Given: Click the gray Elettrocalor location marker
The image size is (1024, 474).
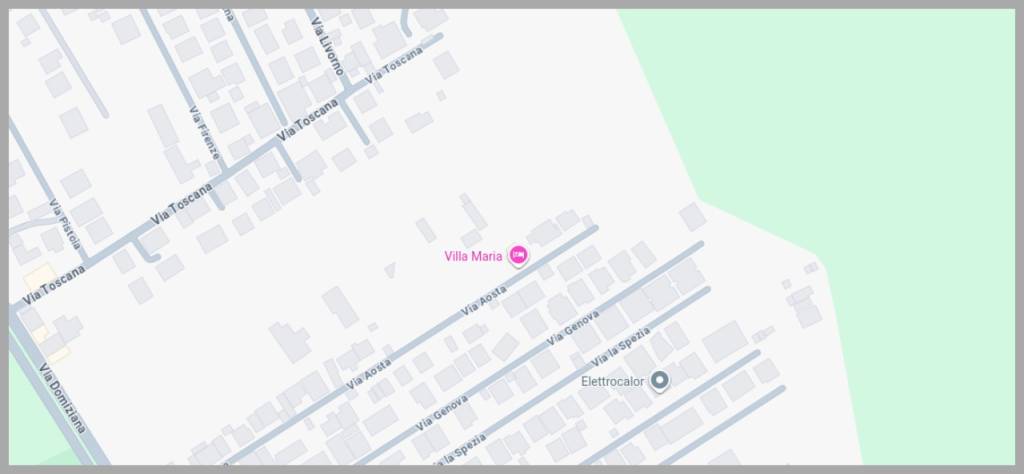Looking at the screenshot, I should click(x=660, y=381).
